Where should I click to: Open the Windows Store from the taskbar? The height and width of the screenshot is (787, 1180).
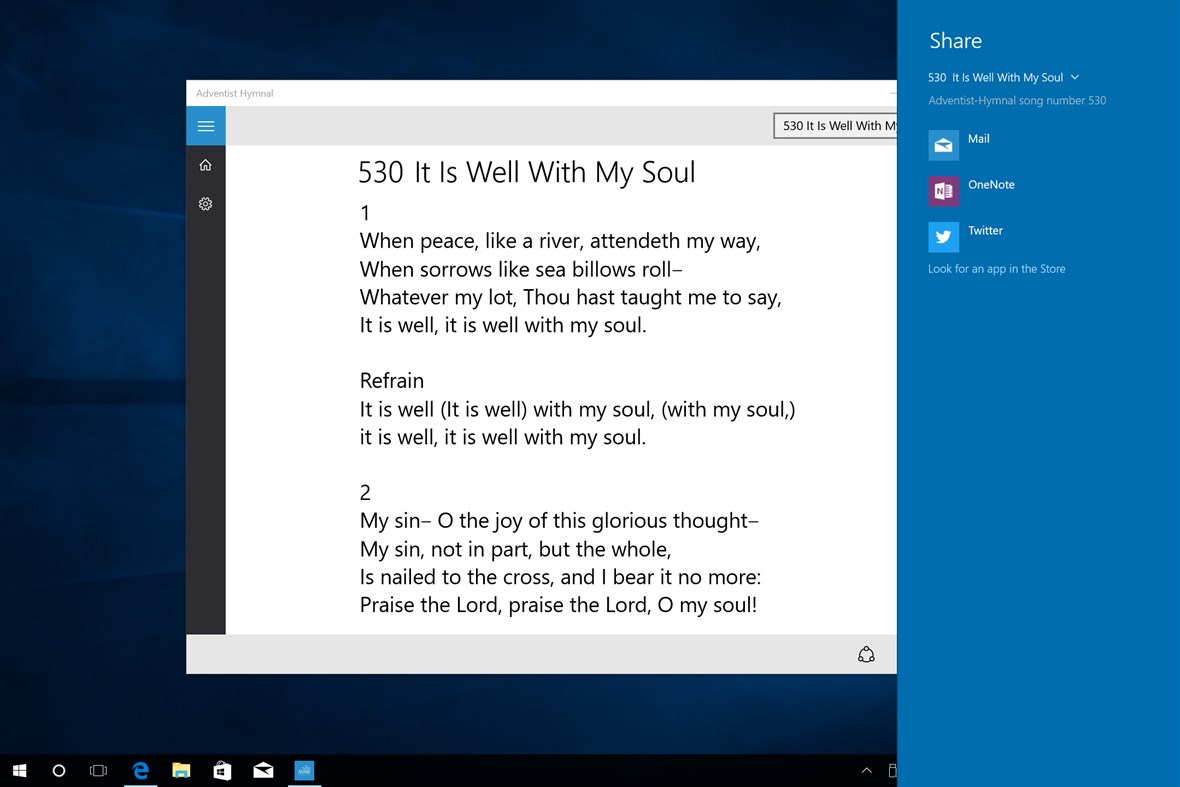click(222, 770)
